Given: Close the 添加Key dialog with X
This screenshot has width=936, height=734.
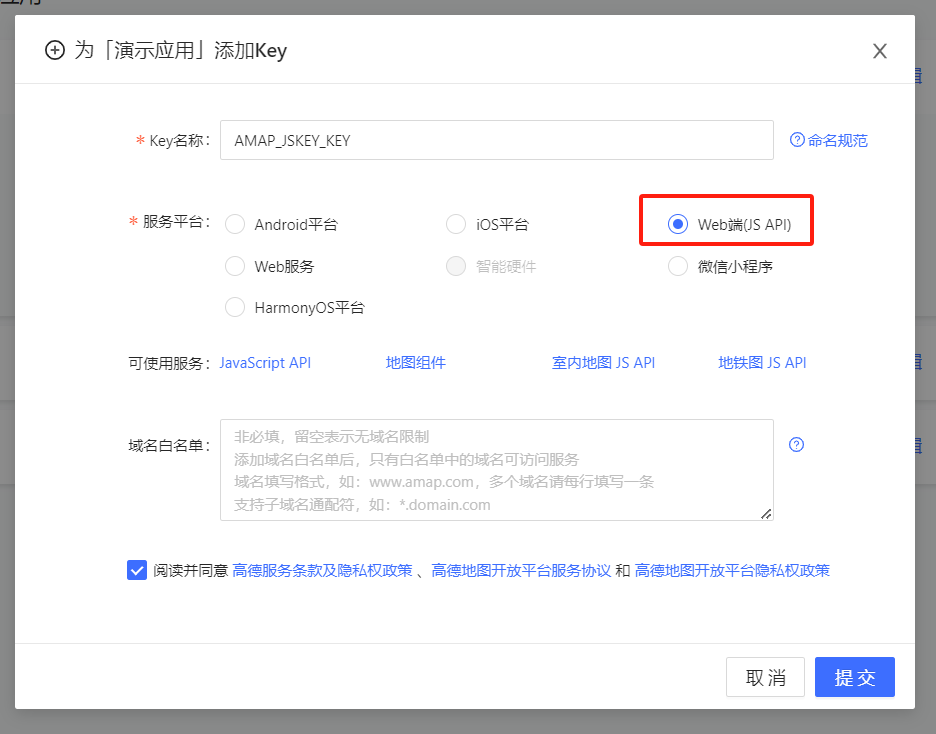Looking at the screenshot, I should [879, 51].
